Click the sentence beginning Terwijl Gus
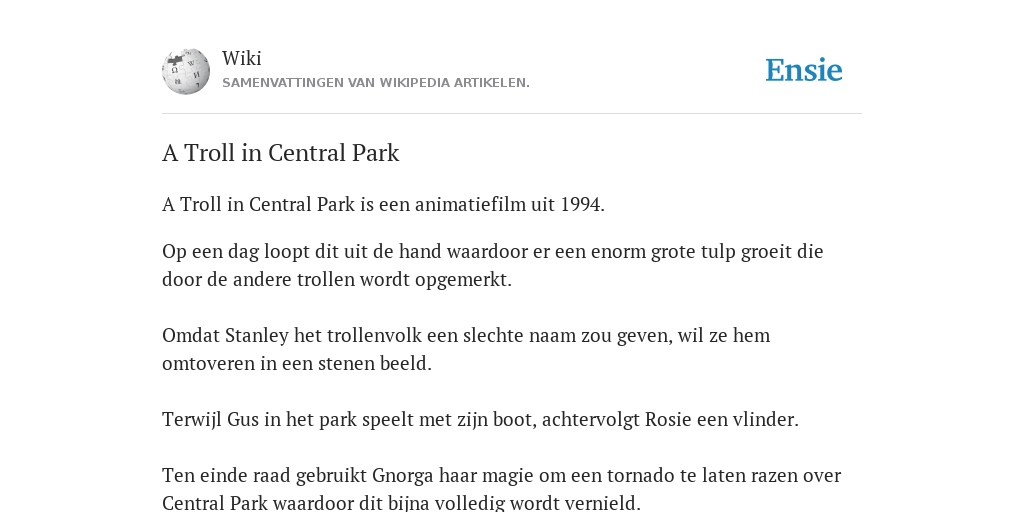The height and width of the screenshot is (512, 1024). point(480,419)
